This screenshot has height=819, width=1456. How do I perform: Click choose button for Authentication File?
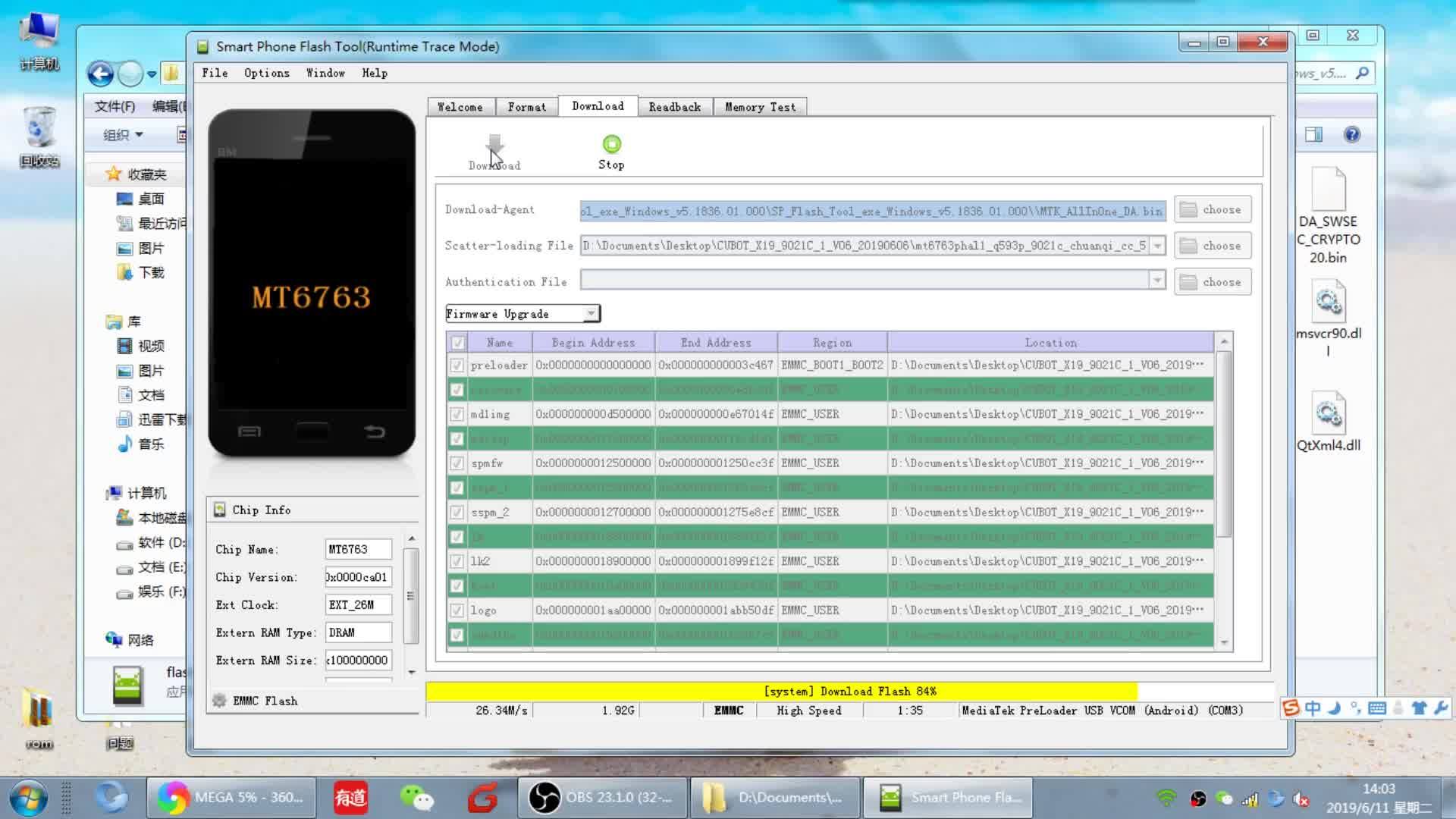[x=1212, y=282]
